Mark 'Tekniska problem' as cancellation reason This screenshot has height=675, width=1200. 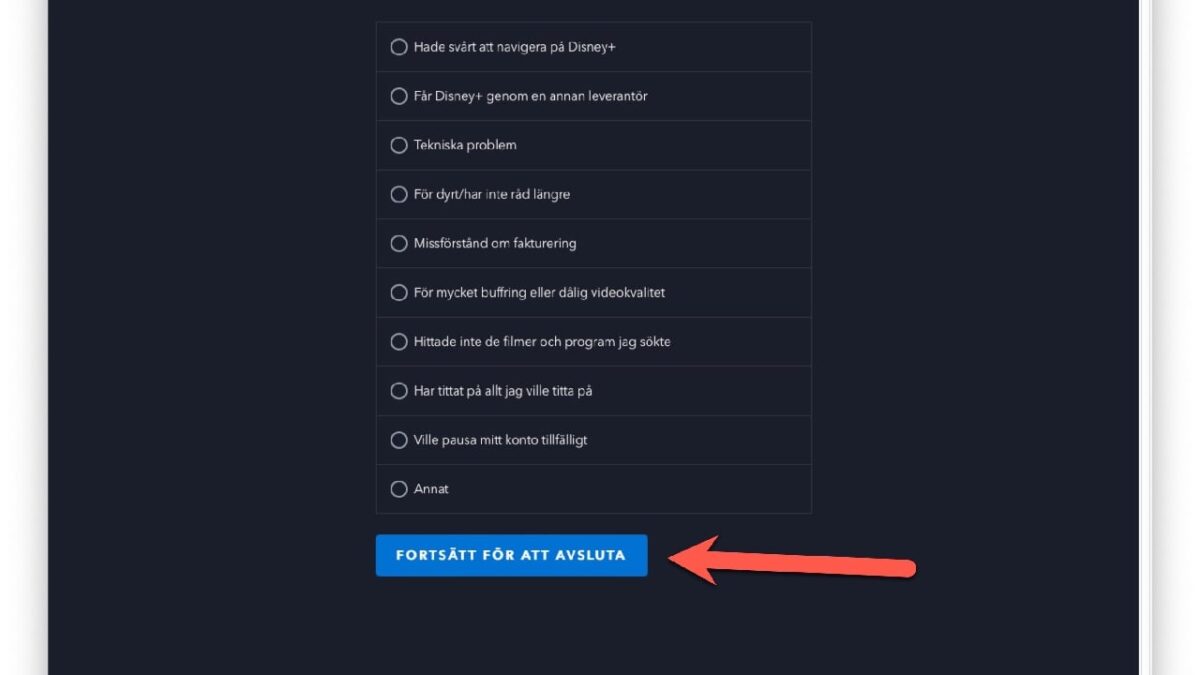(398, 144)
